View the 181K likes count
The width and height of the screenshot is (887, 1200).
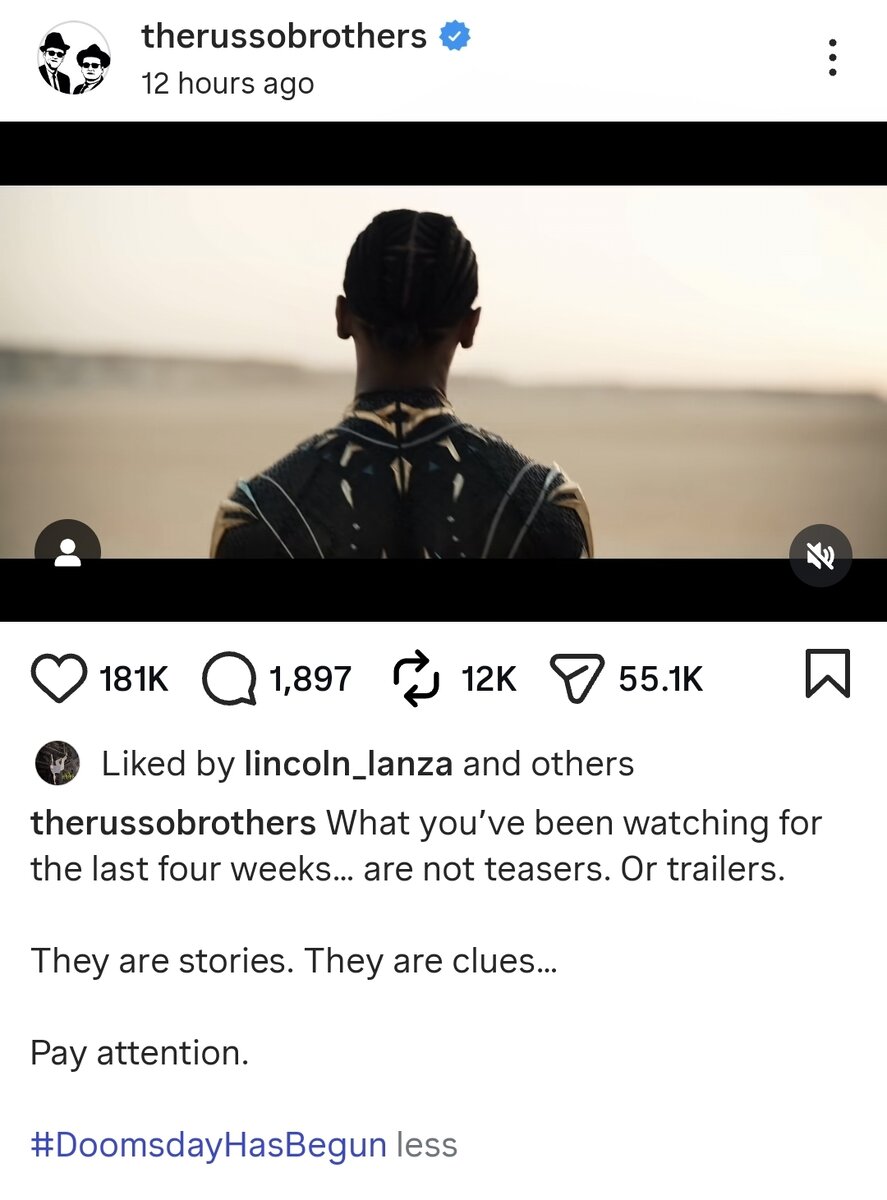134,680
